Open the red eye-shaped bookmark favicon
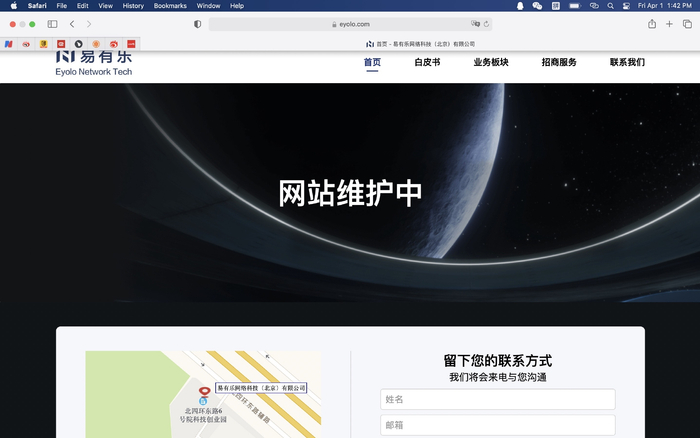 [26, 44]
